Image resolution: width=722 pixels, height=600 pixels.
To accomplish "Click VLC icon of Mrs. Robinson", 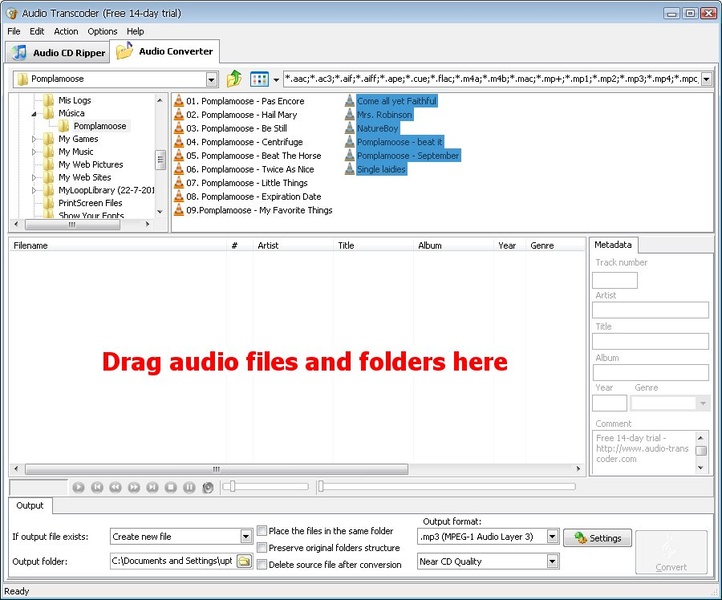I will [349, 115].
